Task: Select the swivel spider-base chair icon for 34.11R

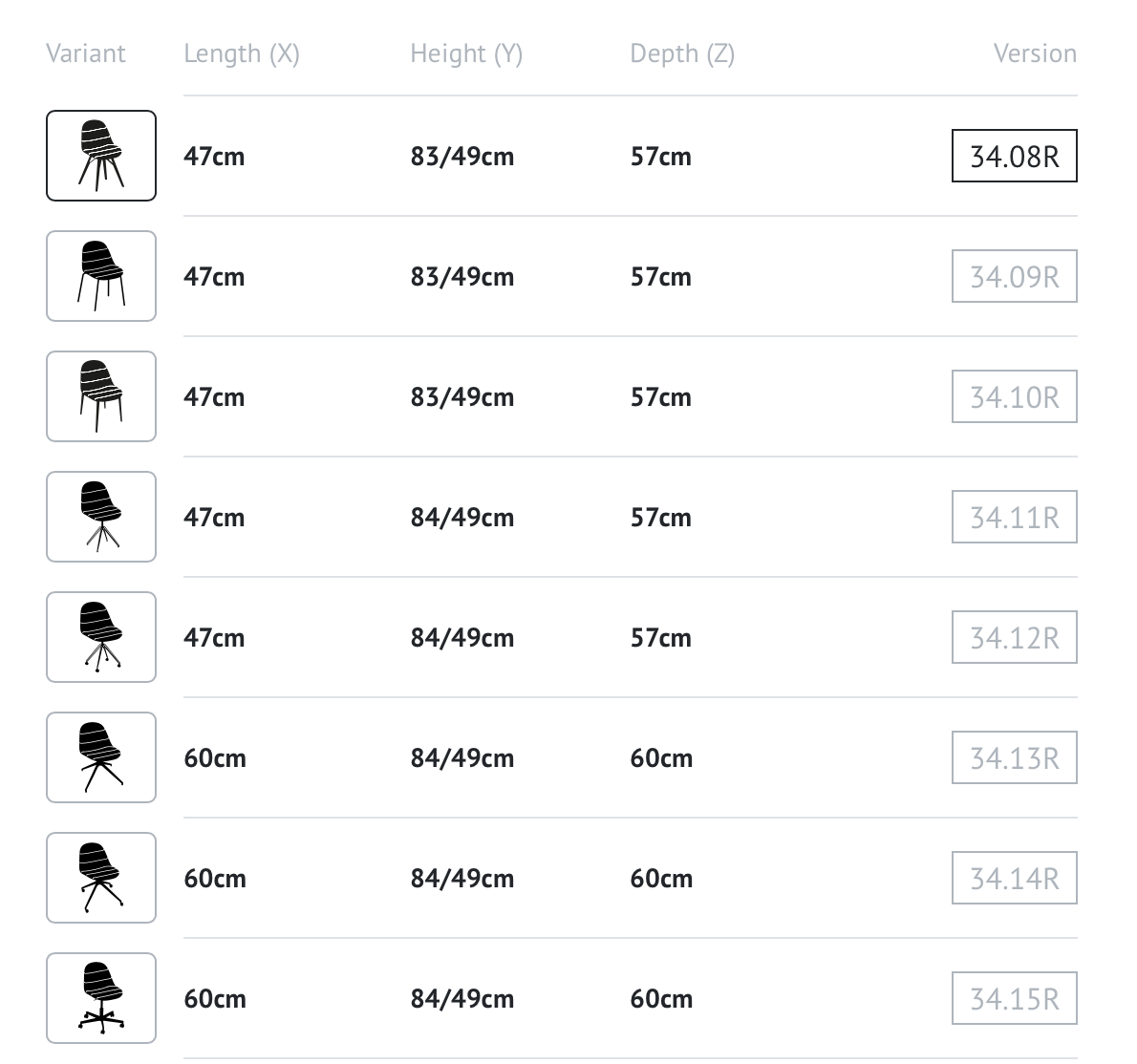Action: click(x=100, y=517)
